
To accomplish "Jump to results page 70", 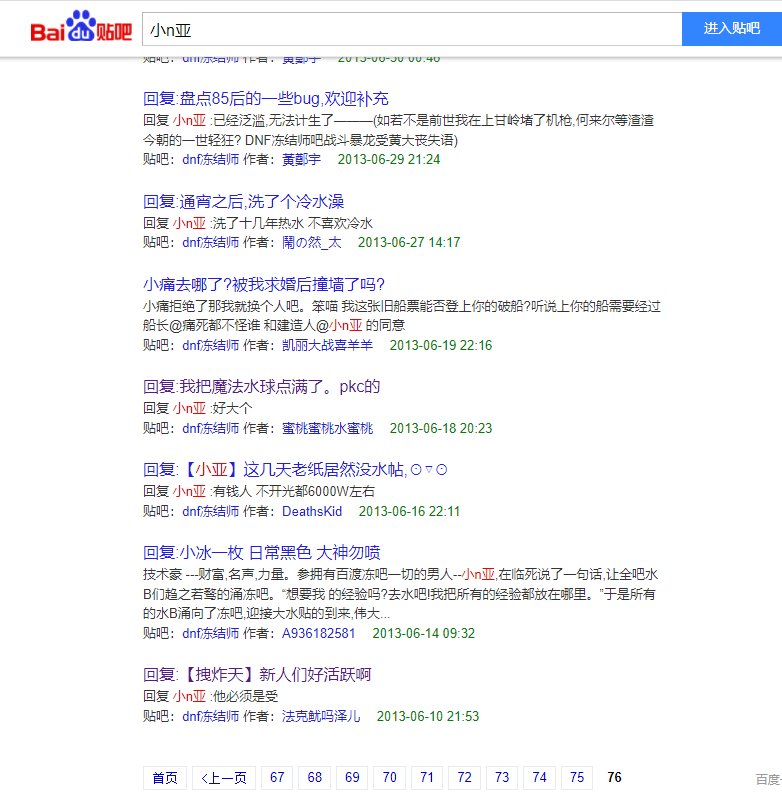I will (x=390, y=778).
